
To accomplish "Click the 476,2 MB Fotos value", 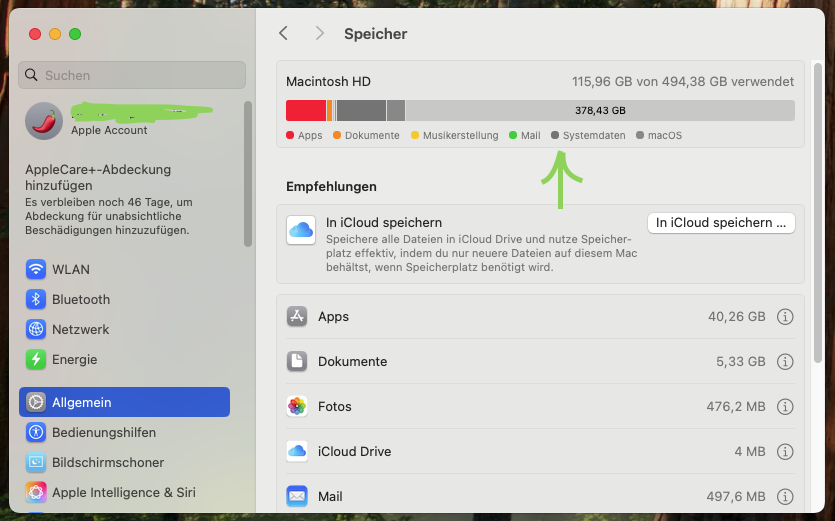I will pyautogui.click(x=736, y=406).
